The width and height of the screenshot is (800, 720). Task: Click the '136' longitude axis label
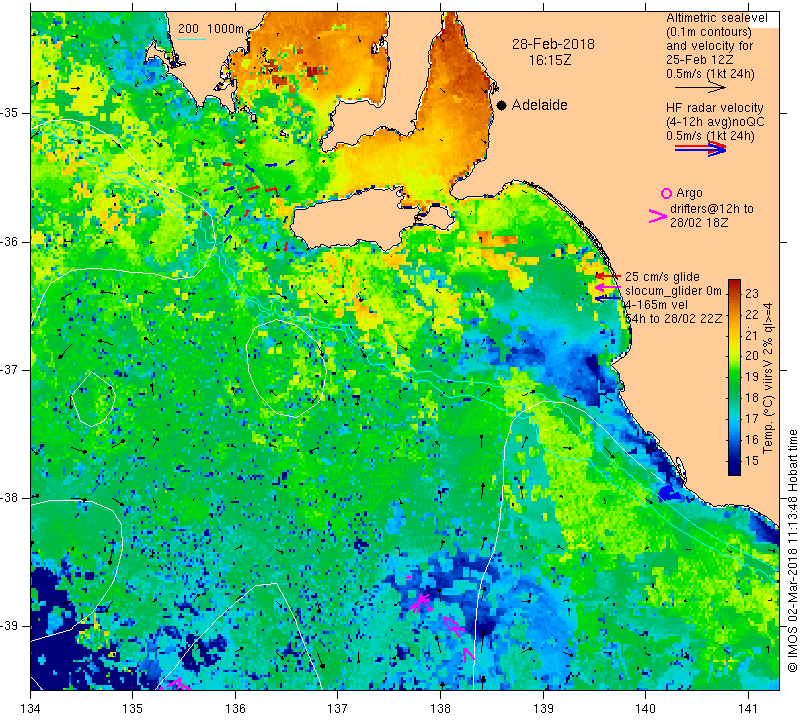[235, 709]
